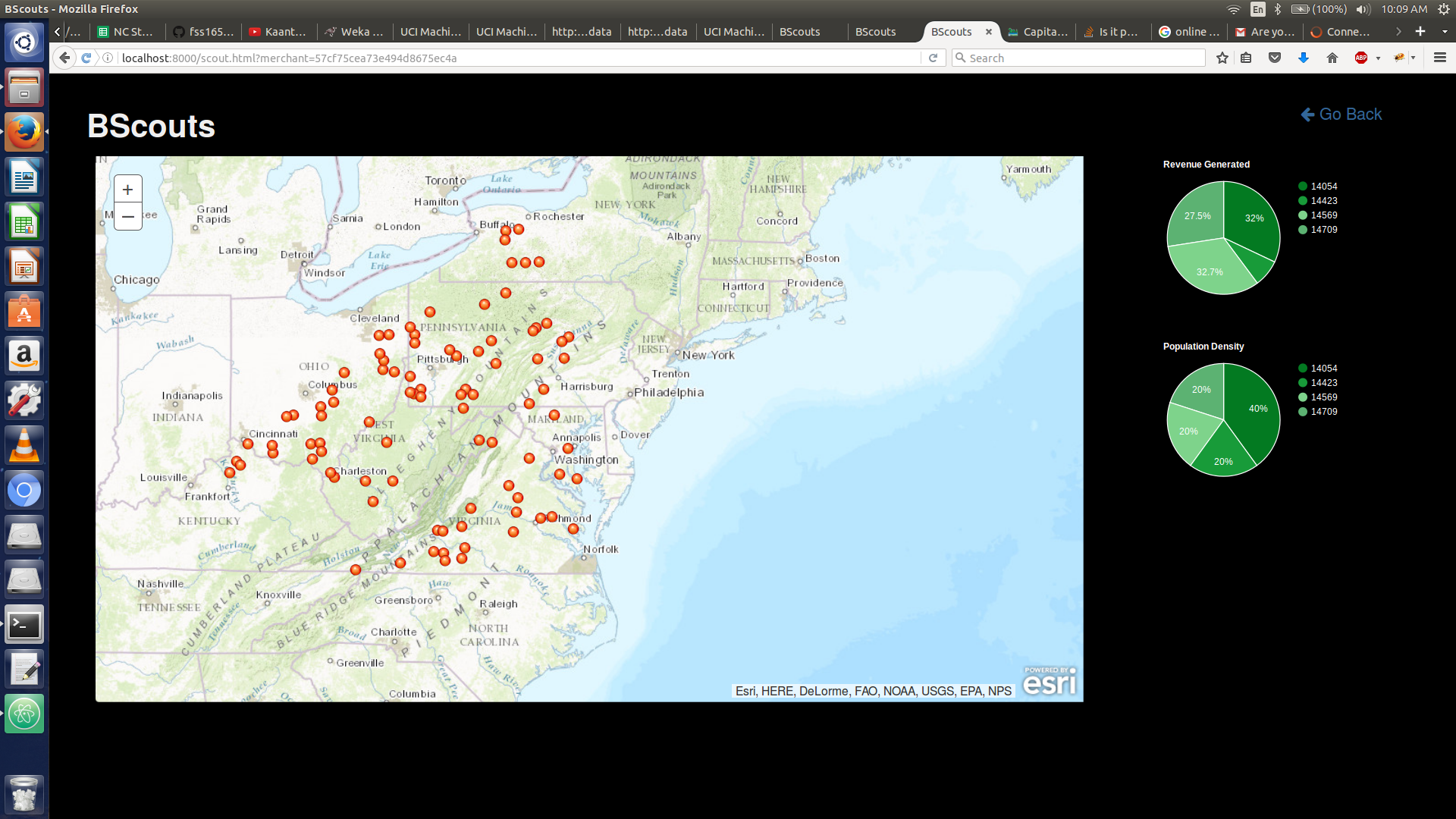Click the Adblock Plus ABP icon
This screenshot has width=1456, height=819.
(x=1361, y=58)
